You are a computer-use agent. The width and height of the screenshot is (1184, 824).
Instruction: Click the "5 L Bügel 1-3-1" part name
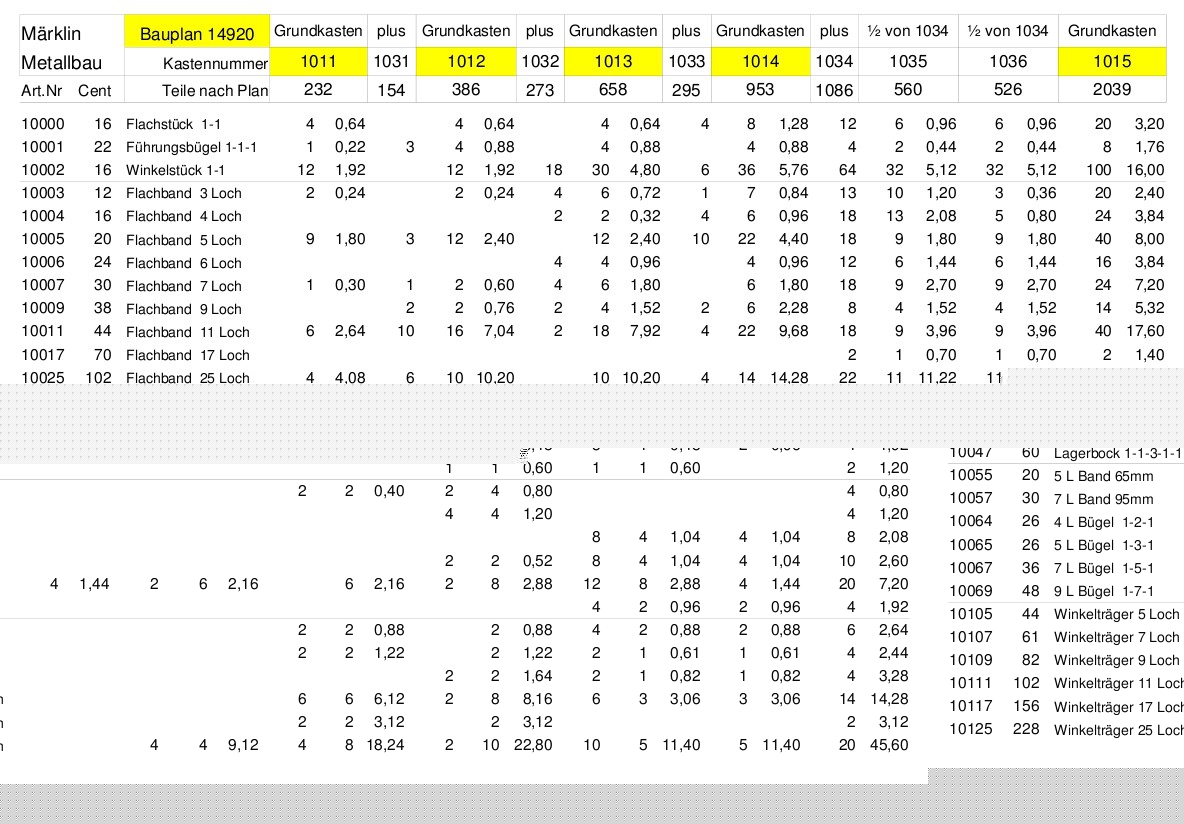pyautogui.click(x=1104, y=545)
